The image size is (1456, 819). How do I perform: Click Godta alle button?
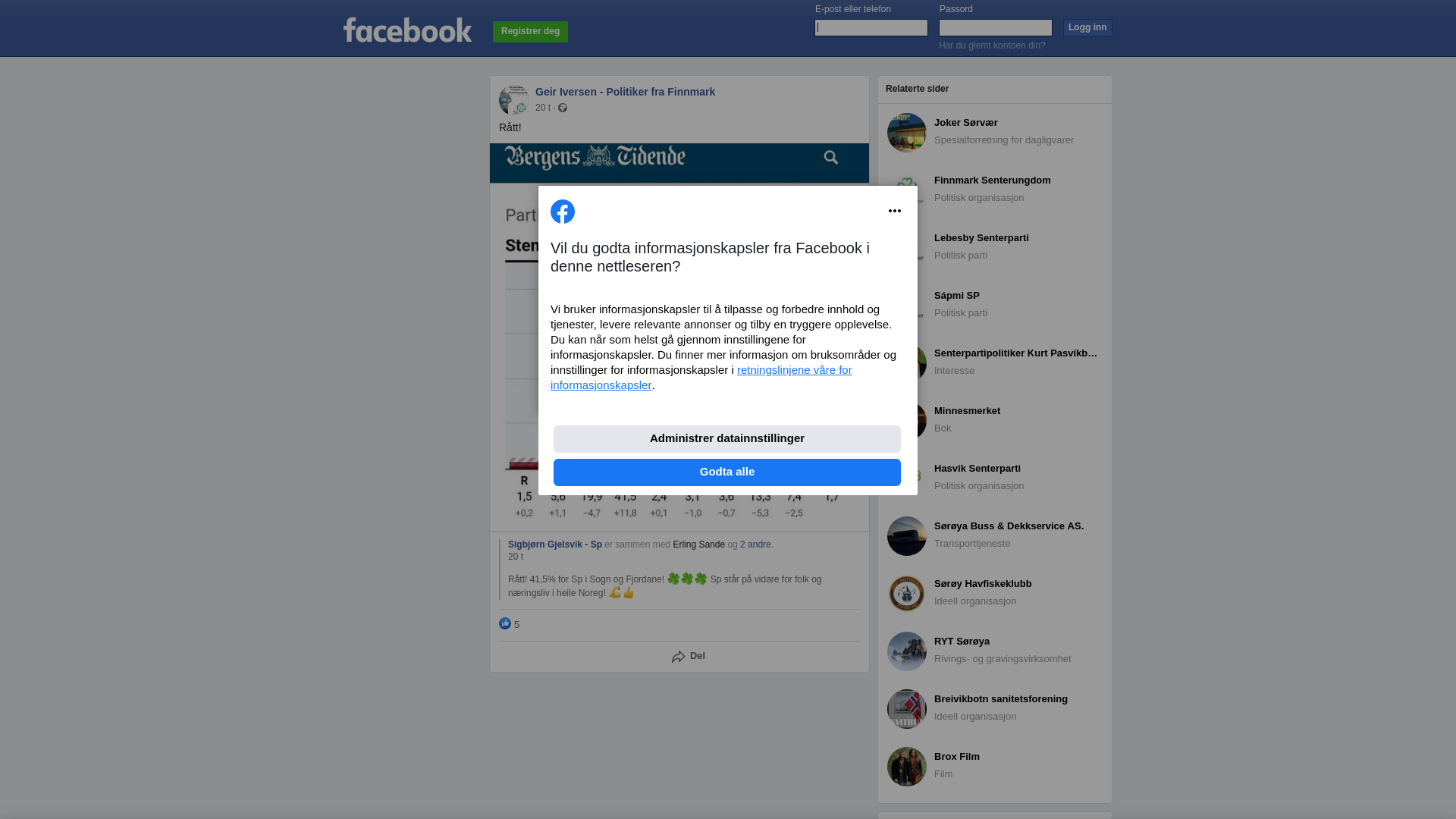727,472
